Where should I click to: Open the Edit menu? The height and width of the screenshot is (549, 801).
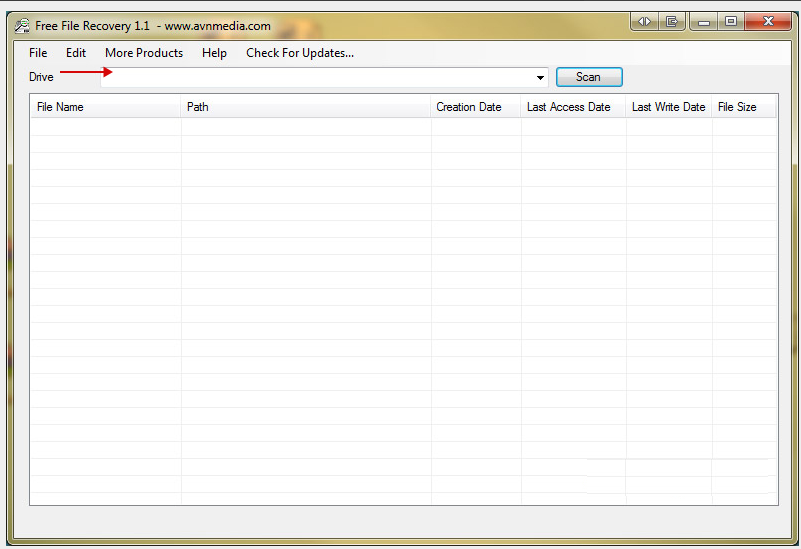[76, 53]
